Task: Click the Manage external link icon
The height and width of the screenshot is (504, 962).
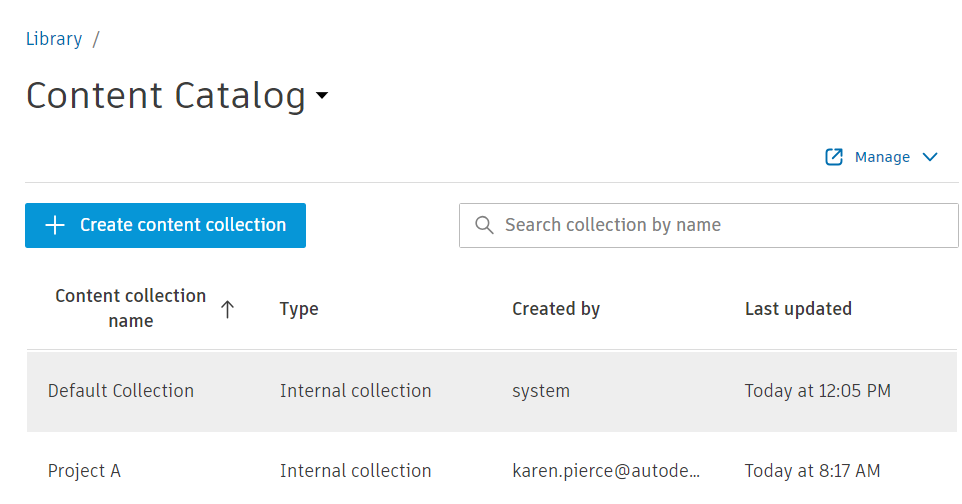Action: point(834,157)
